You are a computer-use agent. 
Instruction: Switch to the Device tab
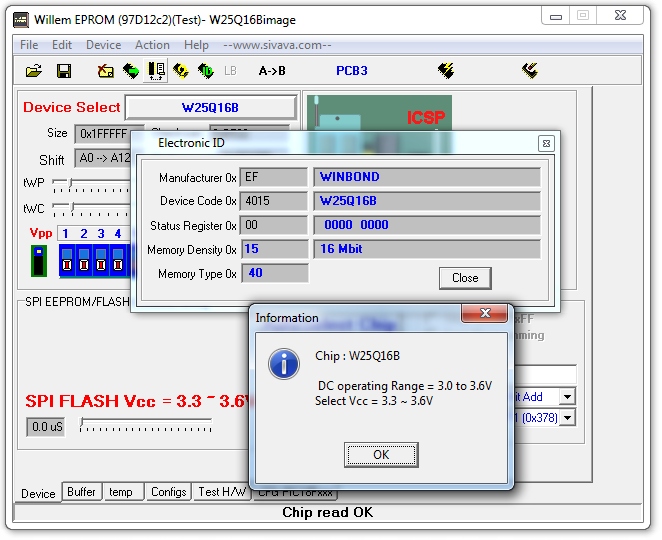click(x=38, y=493)
